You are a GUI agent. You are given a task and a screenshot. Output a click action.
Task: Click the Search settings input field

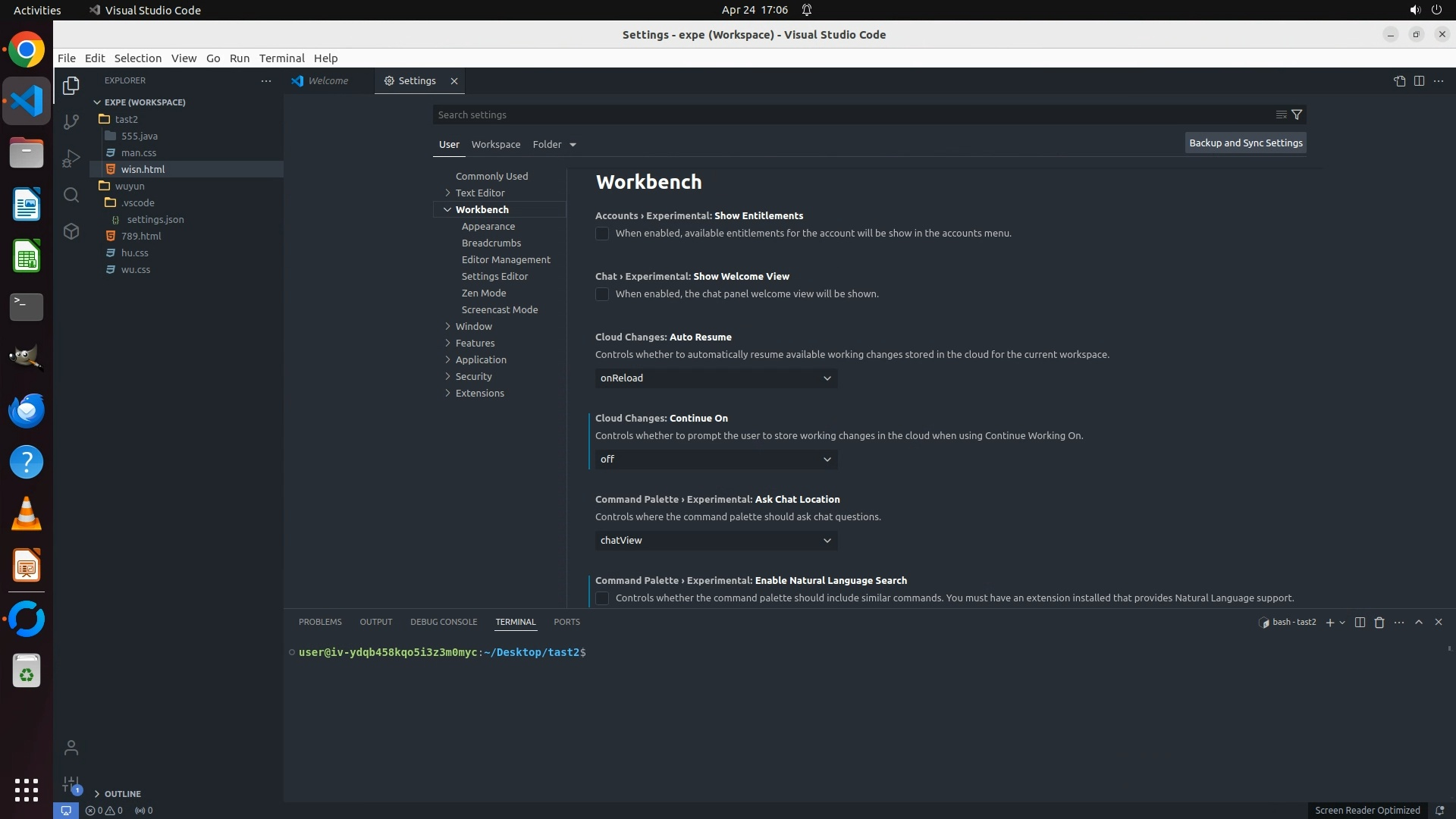[849, 115]
